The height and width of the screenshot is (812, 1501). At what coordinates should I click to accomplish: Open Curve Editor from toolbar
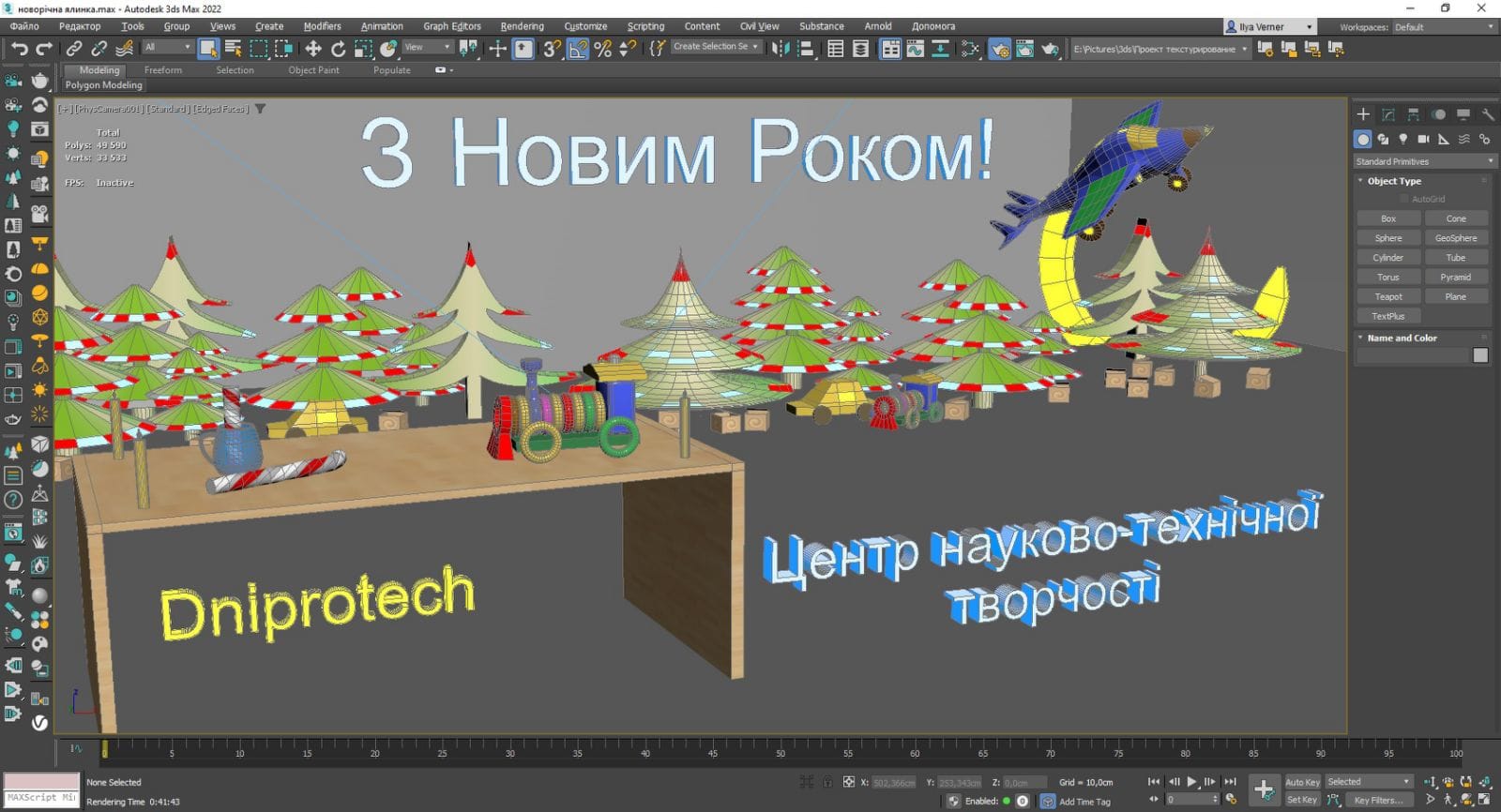tap(915, 49)
